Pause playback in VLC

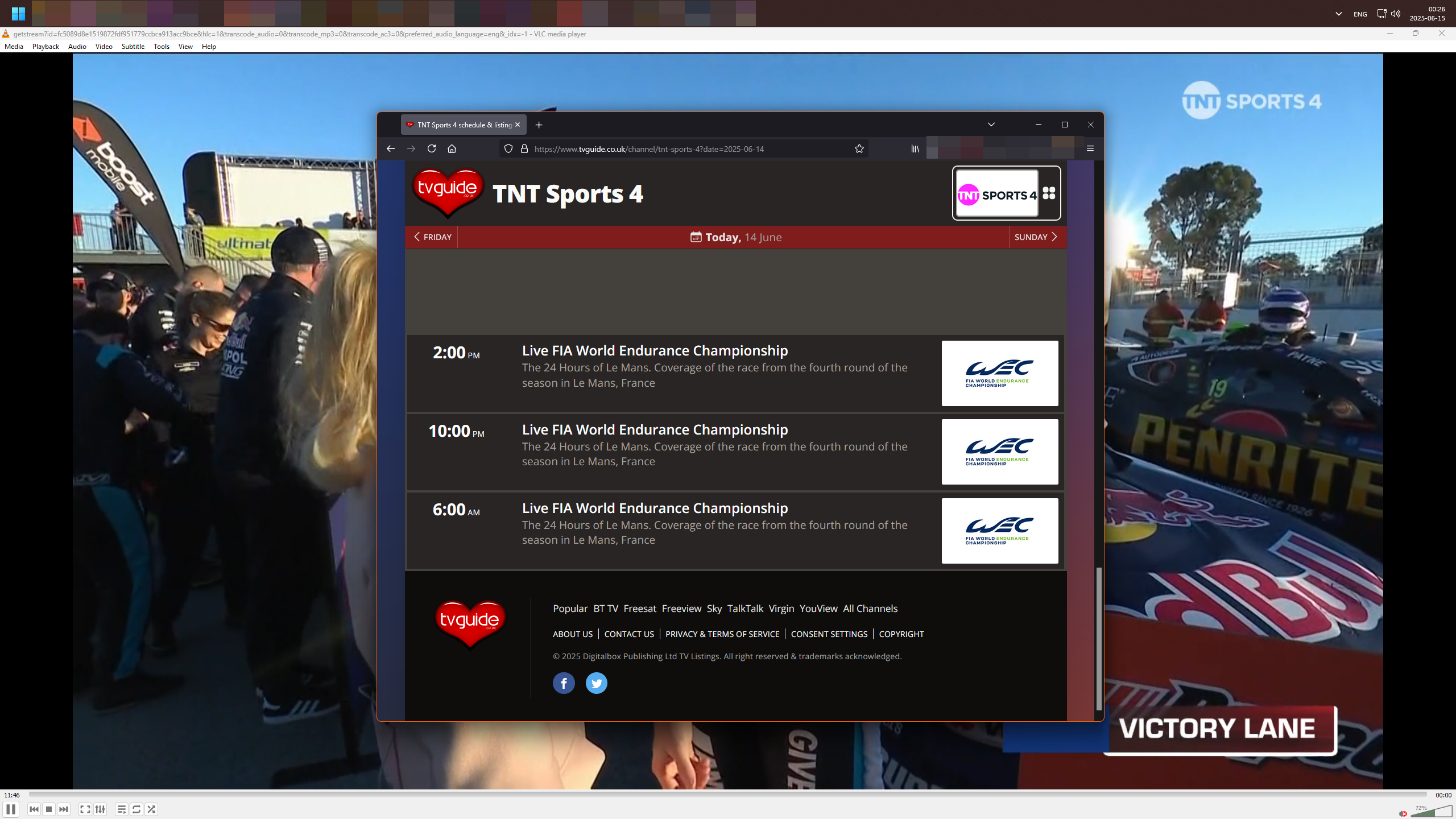click(11, 809)
